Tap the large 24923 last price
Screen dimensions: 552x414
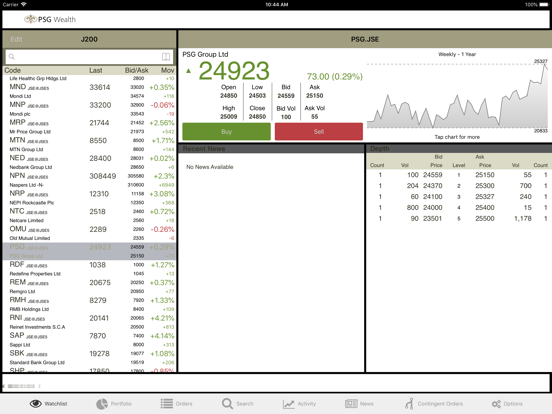coord(234,71)
